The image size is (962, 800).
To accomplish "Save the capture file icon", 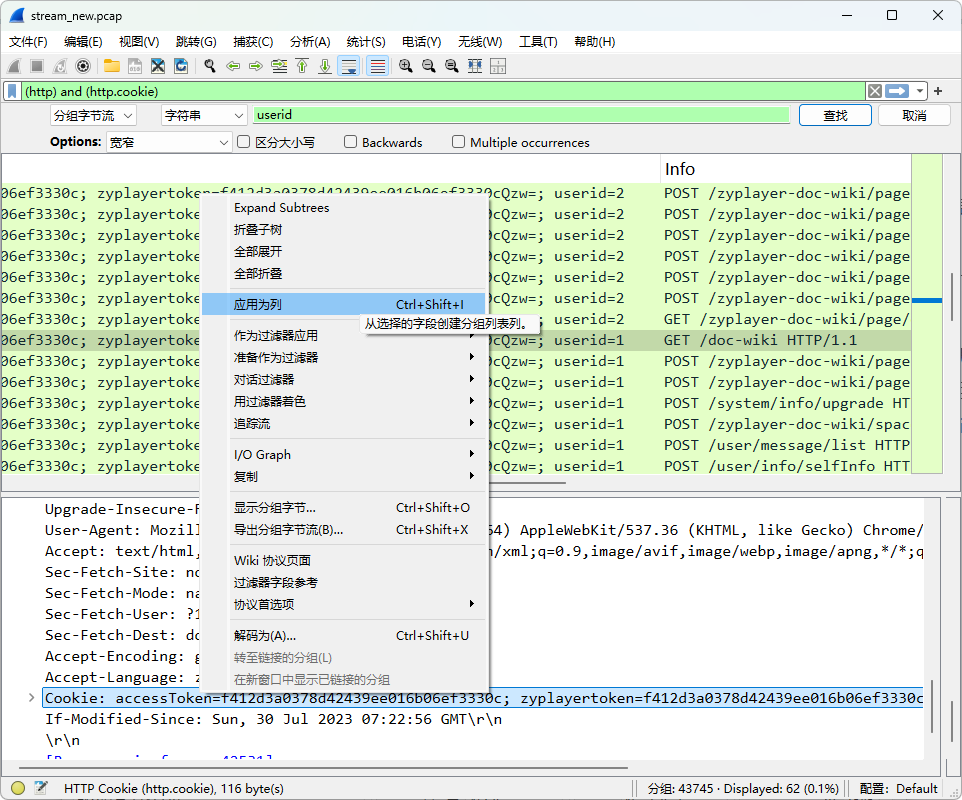I will point(135,66).
